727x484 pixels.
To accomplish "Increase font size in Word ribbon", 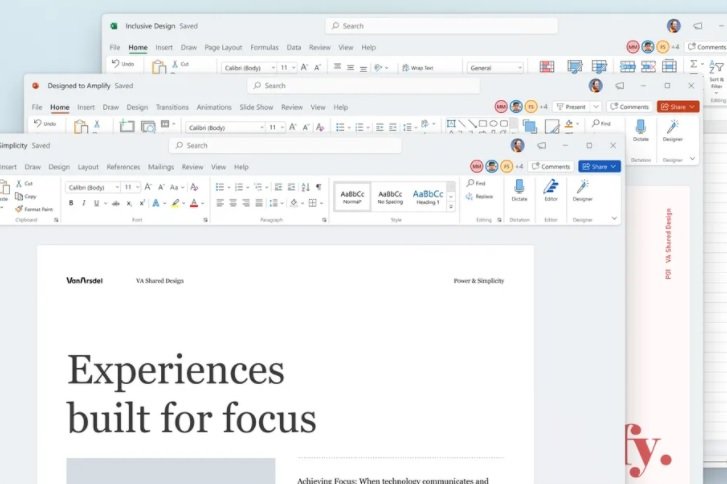I will pos(148,187).
